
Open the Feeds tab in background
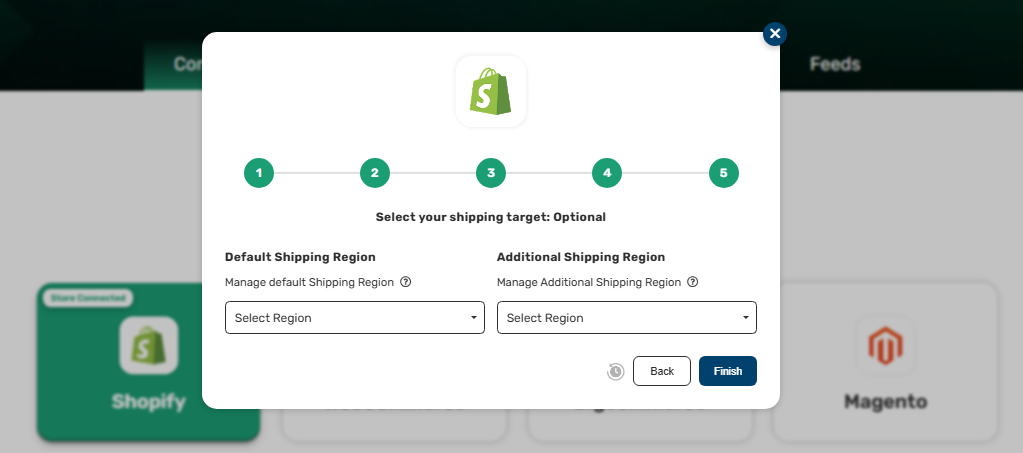pyautogui.click(x=834, y=64)
